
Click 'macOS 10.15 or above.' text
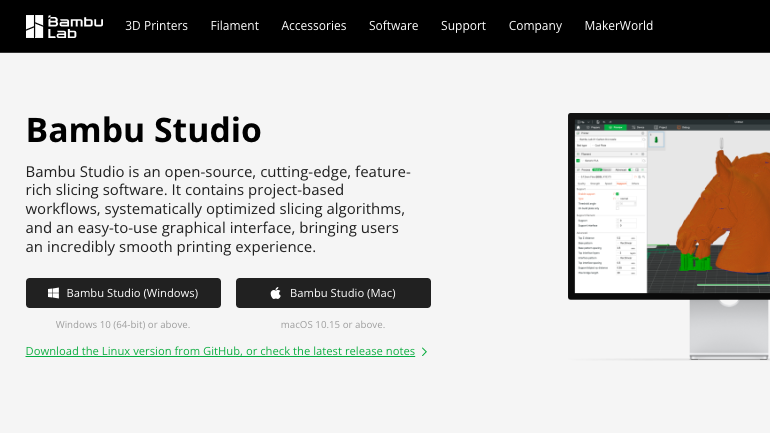[333, 325]
